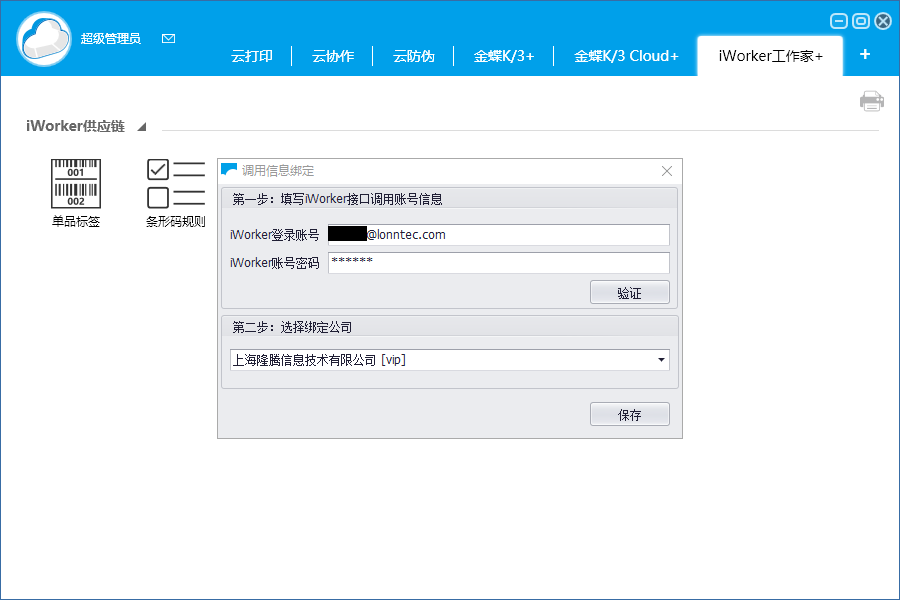The image size is (900, 600).
Task: Click the iWorker登录账号 label
Action: tap(274, 235)
